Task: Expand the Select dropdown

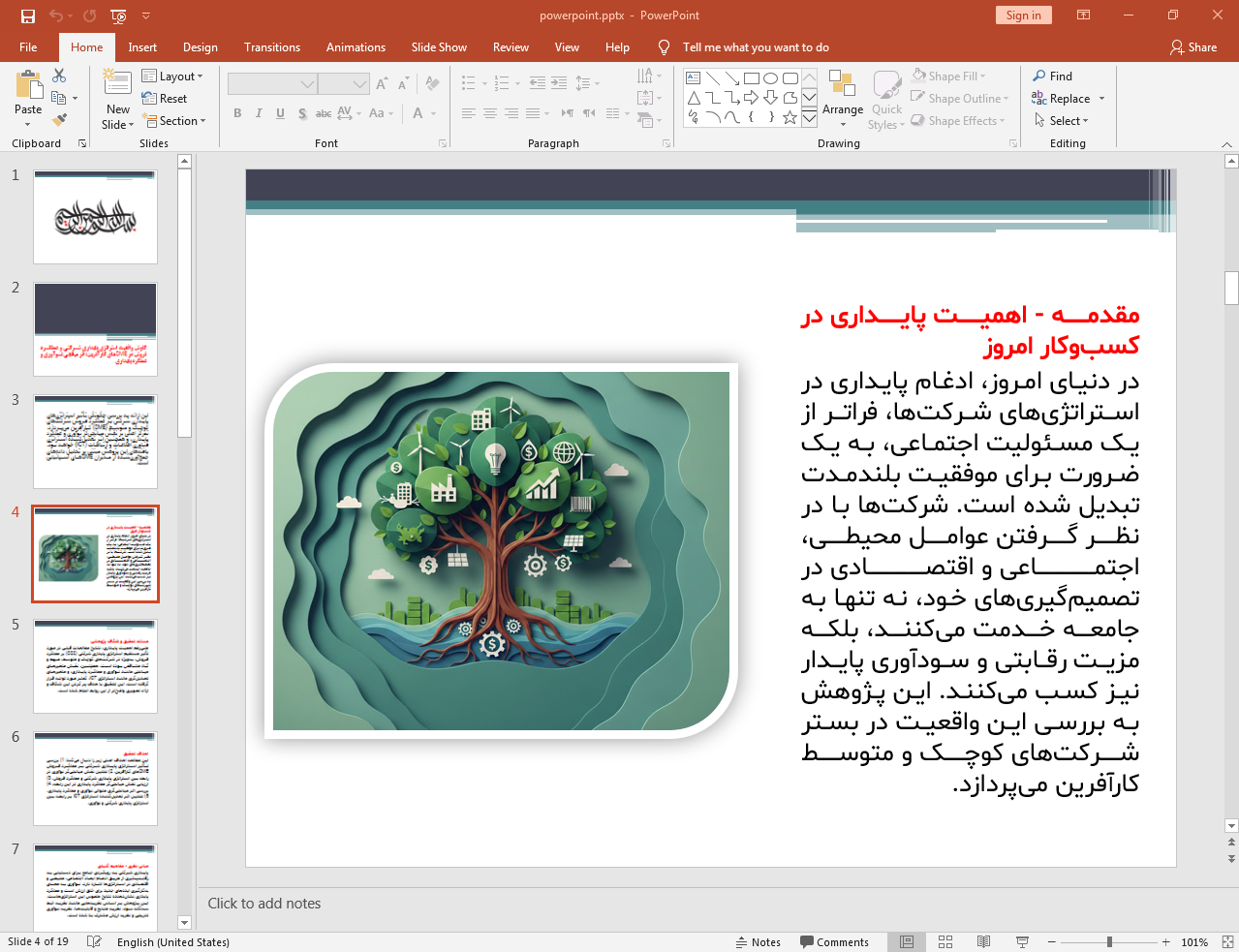Action: pyautogui.click(x=1062, y=121)
